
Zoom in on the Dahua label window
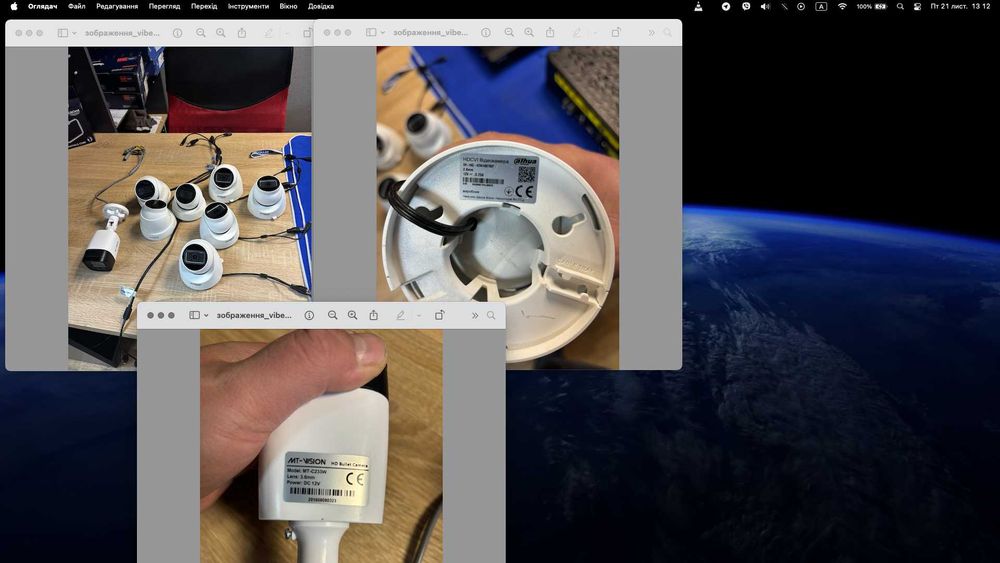(529, 32)
